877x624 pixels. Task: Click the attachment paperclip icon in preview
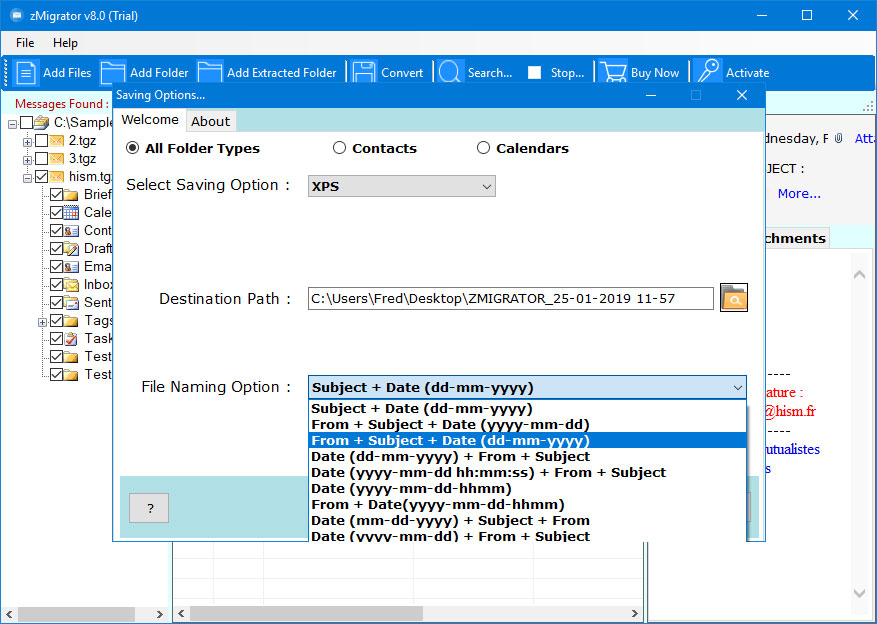tap(838, 138)
